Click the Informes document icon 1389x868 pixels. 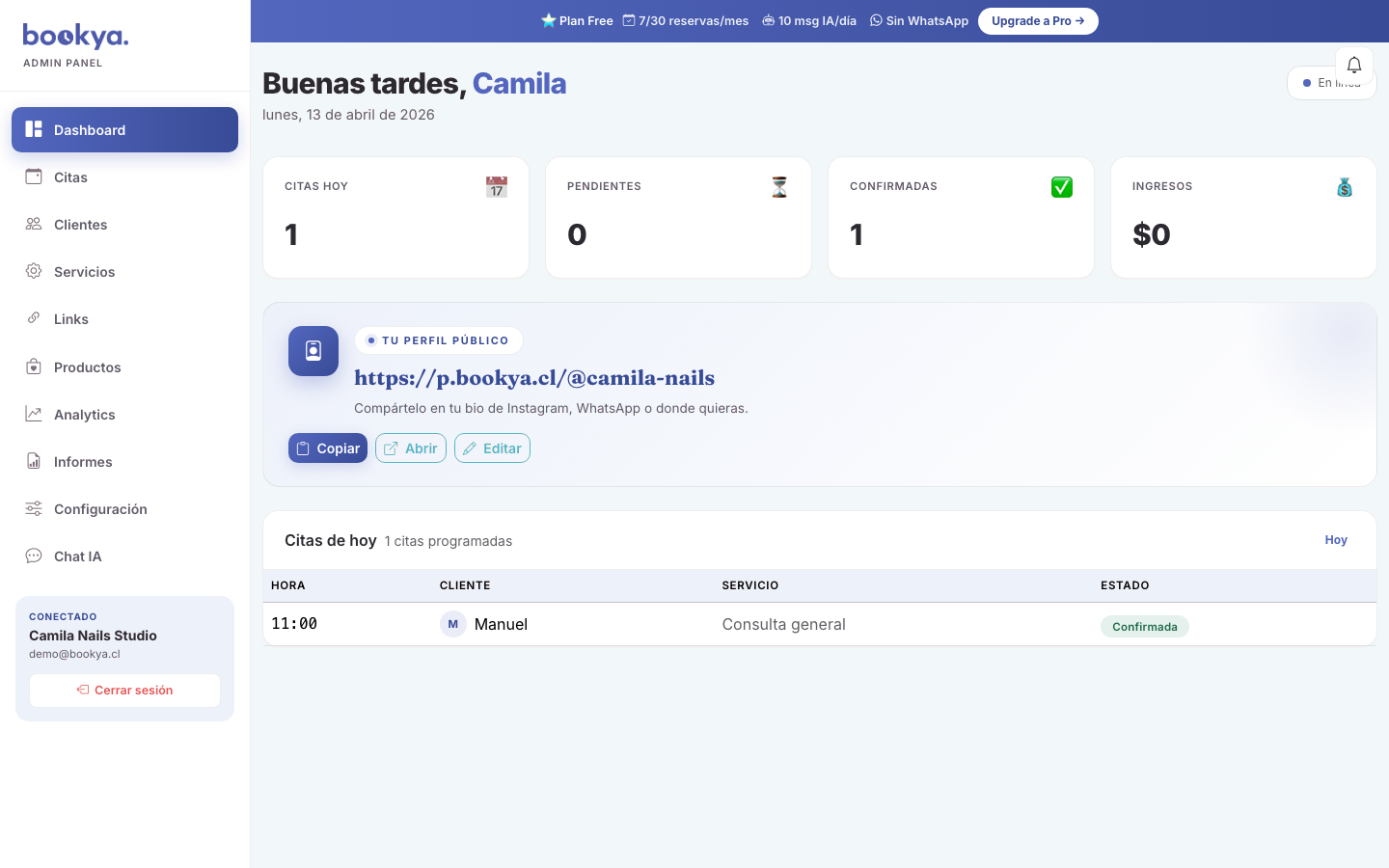(34, 461)
